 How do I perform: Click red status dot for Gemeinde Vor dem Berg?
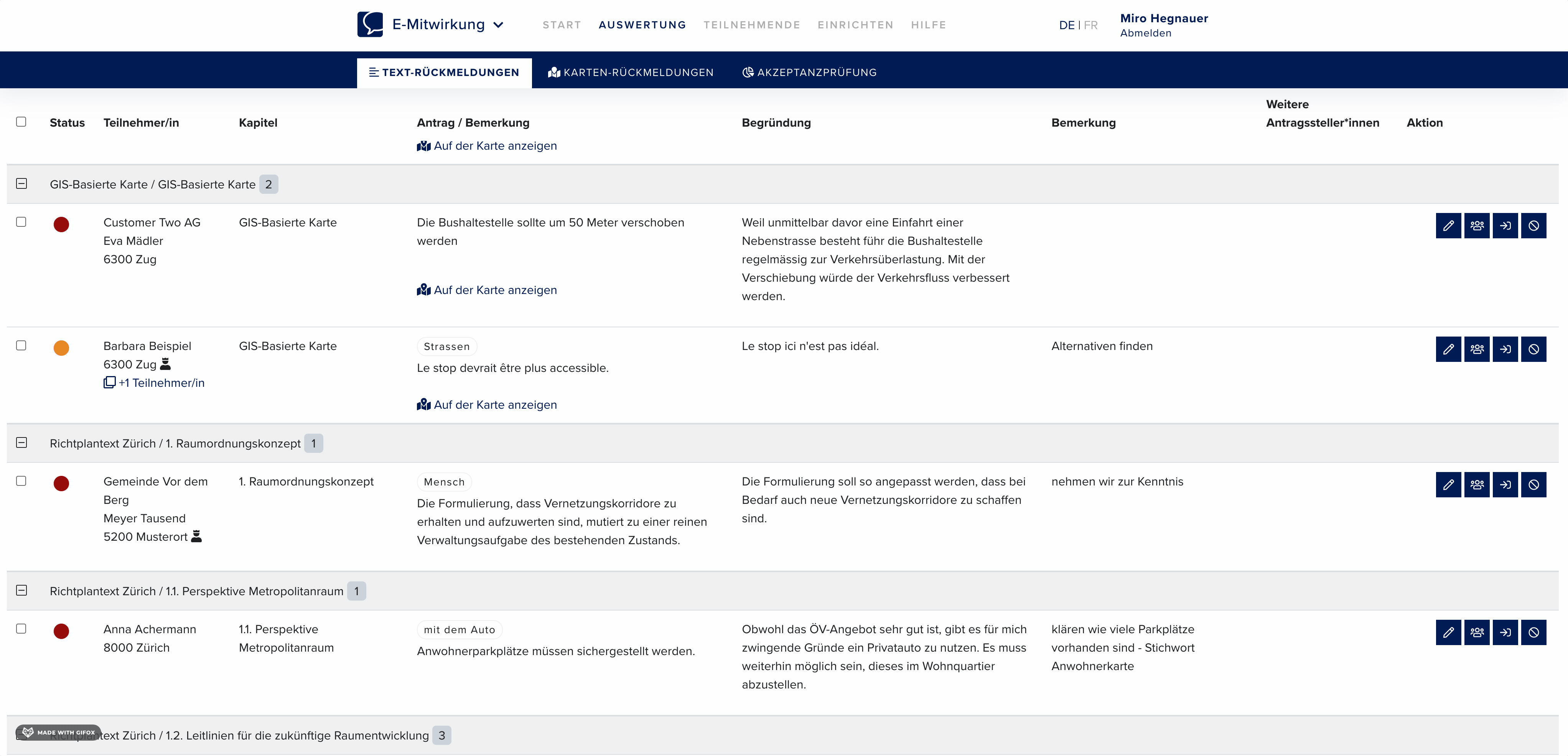[61, 483]
